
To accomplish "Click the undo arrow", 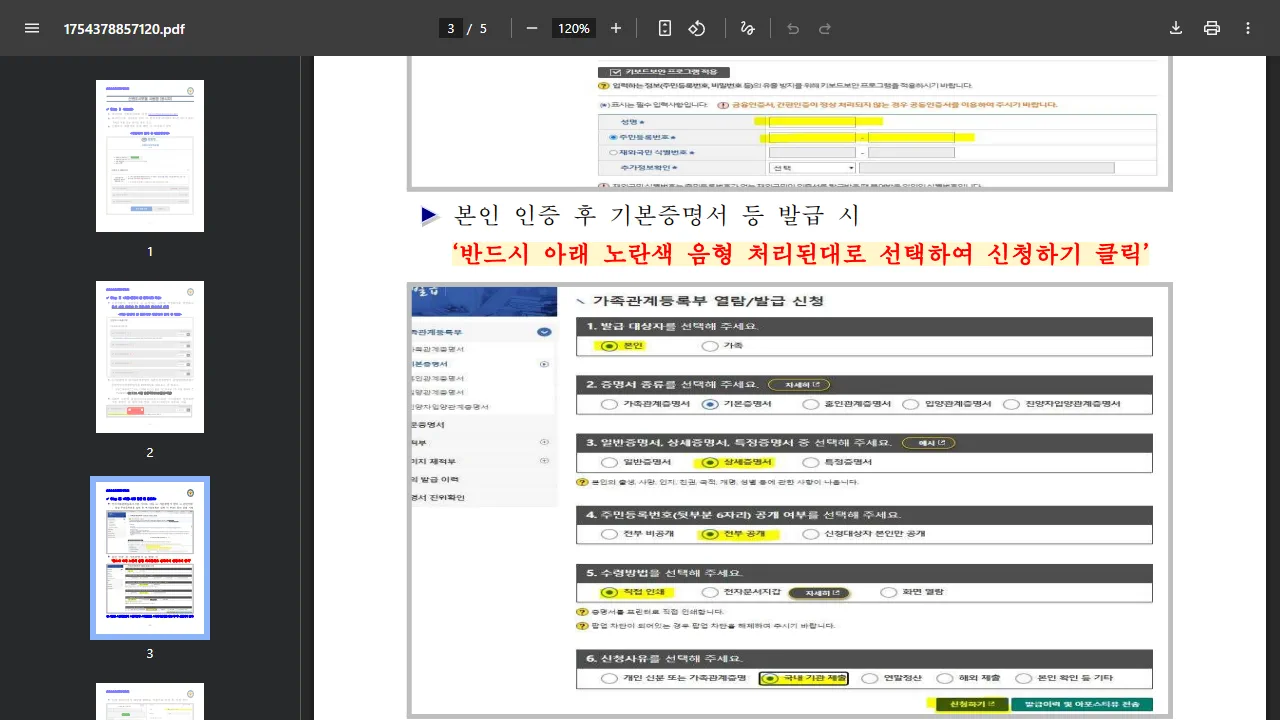I will (x=793, y=28).
